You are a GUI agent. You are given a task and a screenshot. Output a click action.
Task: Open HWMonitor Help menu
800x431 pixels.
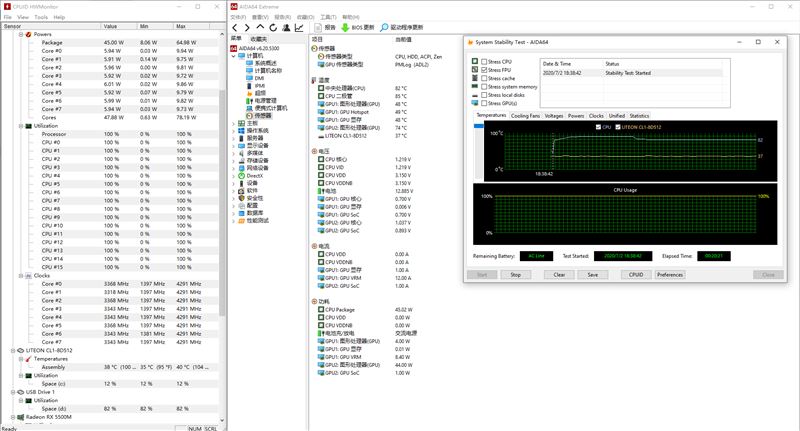59,17
